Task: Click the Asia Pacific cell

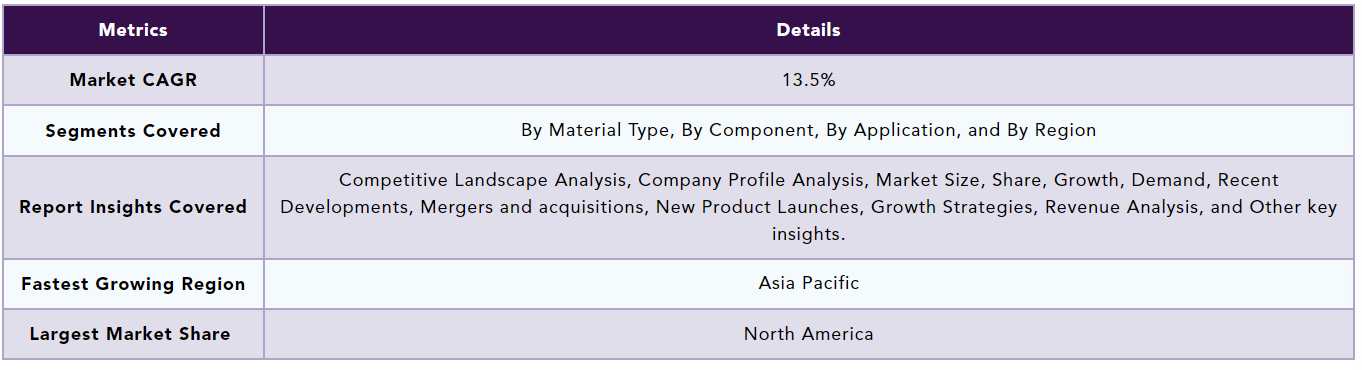Action: (809, 283)
